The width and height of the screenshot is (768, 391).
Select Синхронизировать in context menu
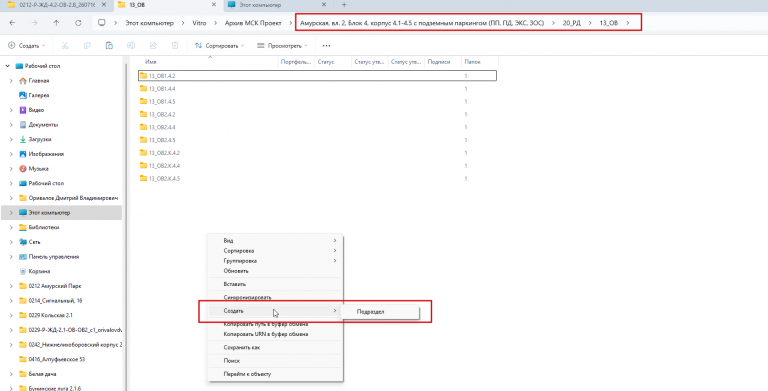[x=247, y=297]
